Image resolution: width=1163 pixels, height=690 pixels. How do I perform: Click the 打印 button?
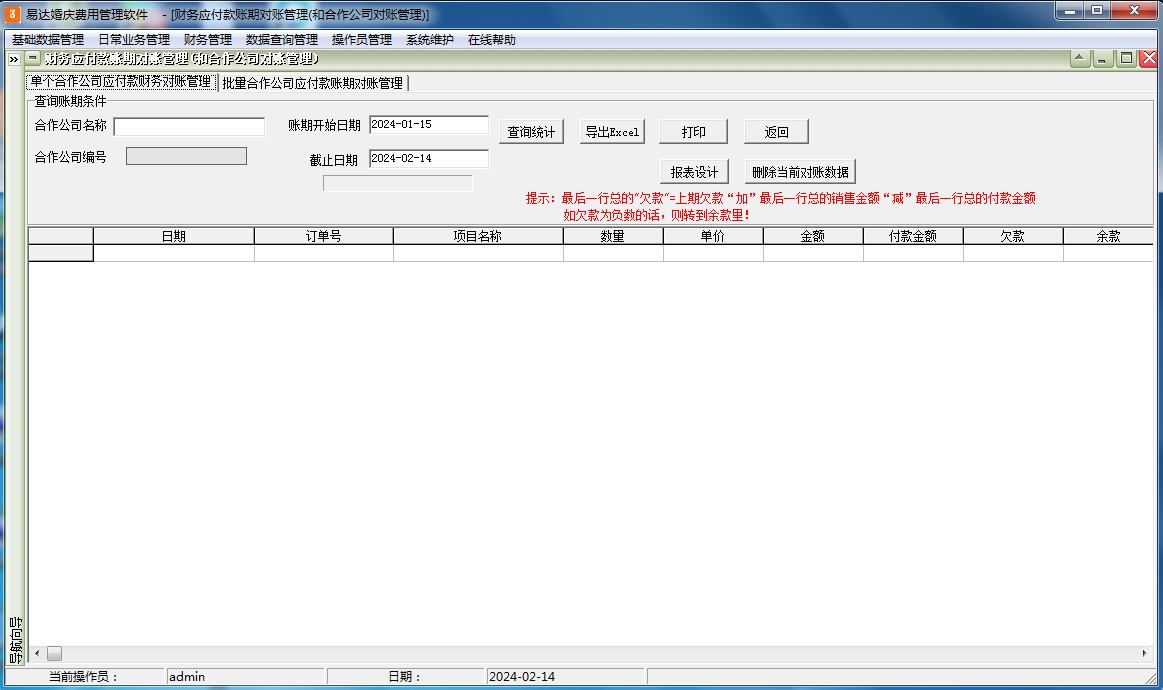(x=693, y=132)
